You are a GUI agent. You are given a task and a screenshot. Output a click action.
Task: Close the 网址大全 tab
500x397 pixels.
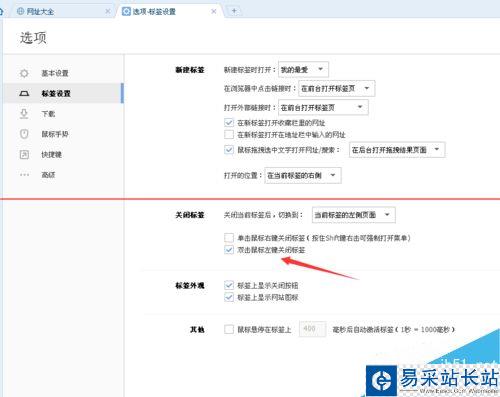tap(108, 11)
